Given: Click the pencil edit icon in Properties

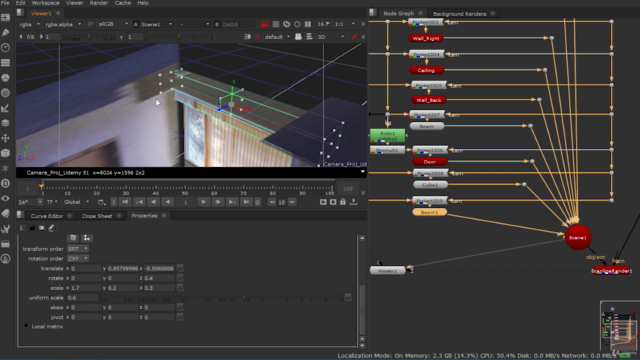Looking at the screenshot, I should coord(51,228).
